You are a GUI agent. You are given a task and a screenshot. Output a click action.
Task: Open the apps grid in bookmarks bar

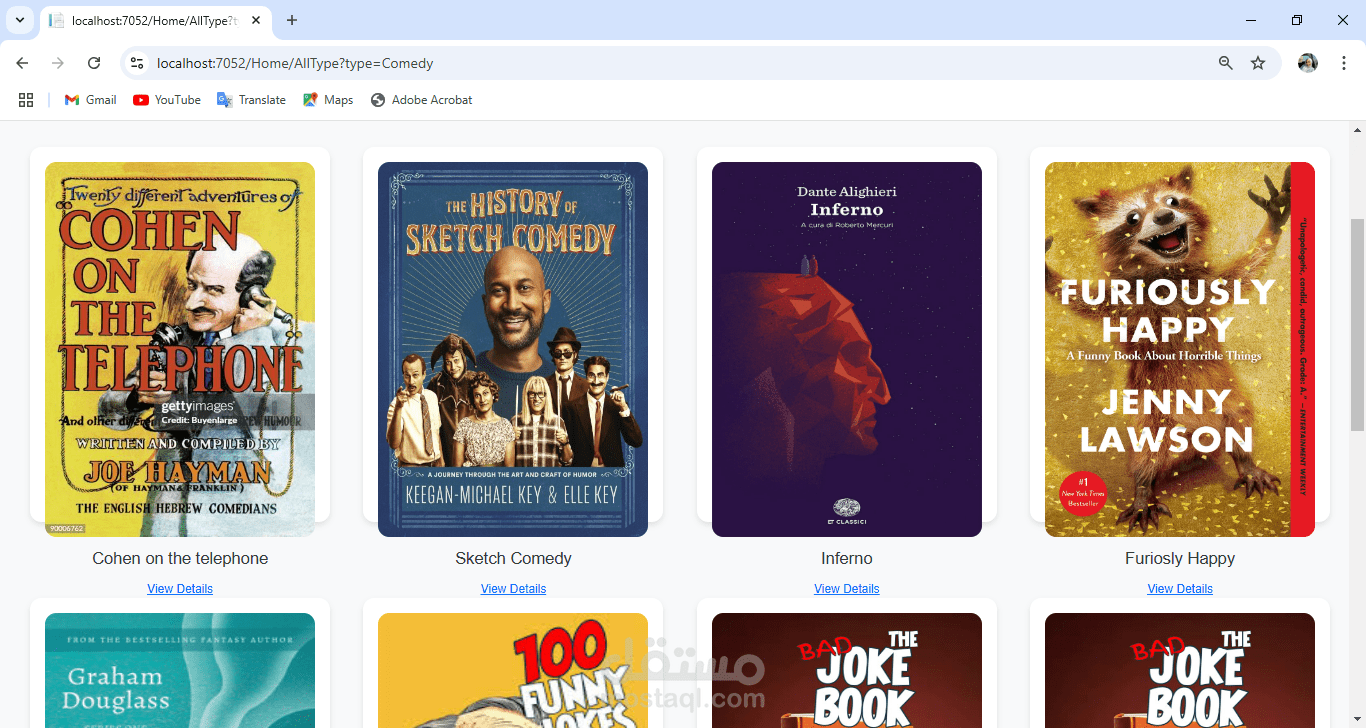coord(26,100)
